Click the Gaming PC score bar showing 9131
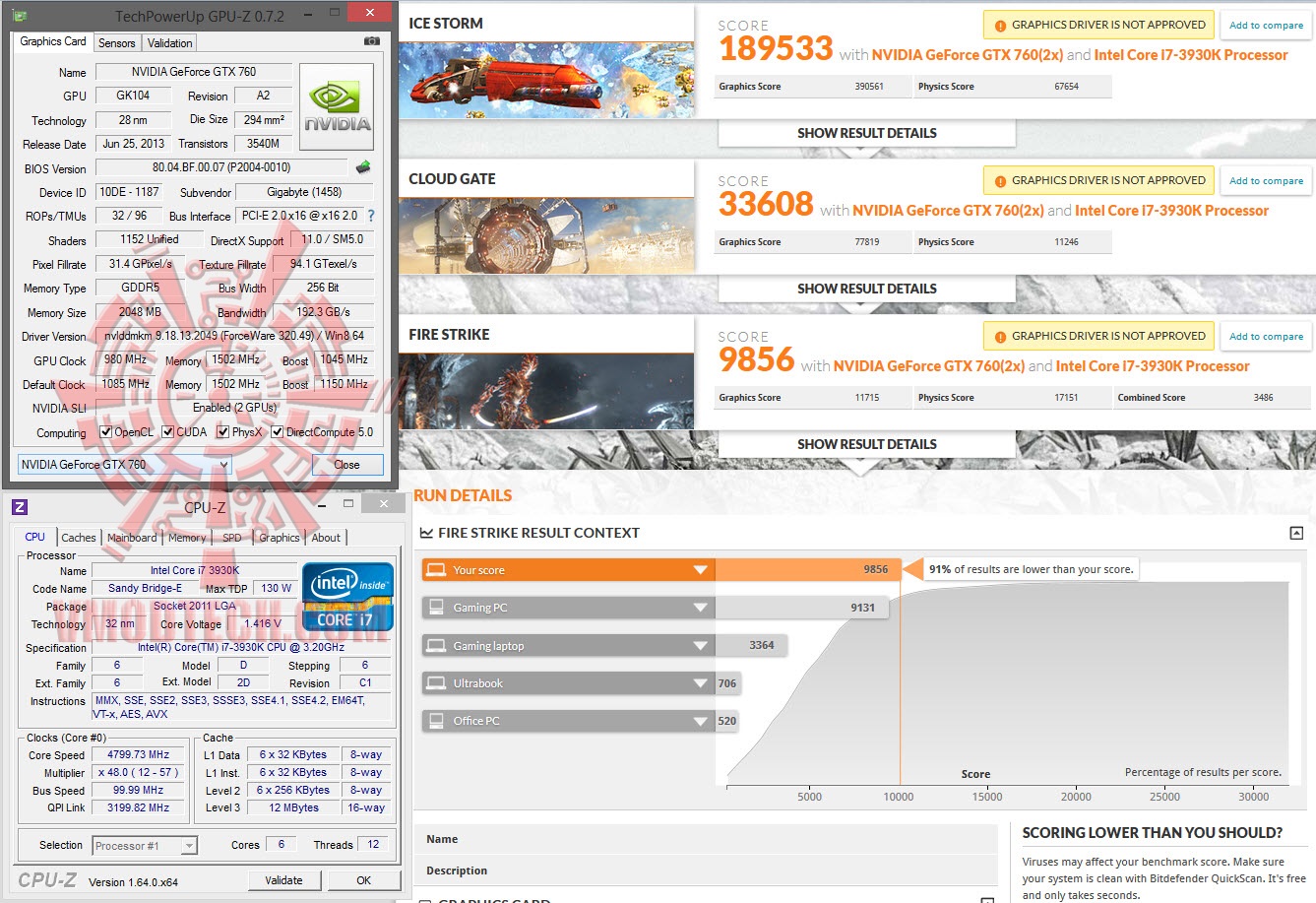Viewport: 1316px width, 903px height. tap(802, 608)
